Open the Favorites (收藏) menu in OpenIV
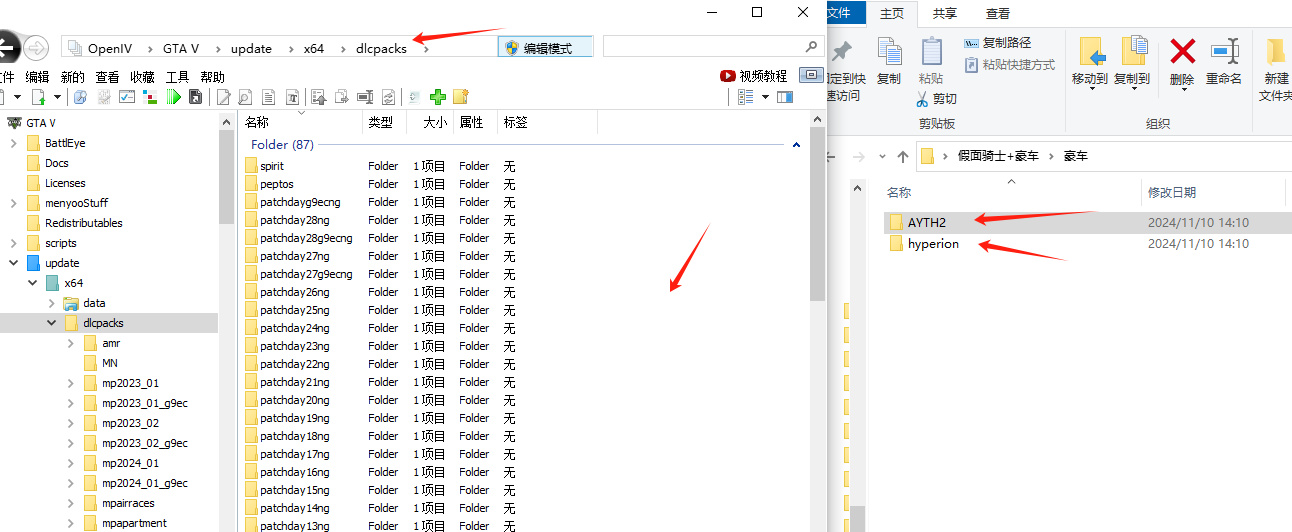 tap(142, 77)
